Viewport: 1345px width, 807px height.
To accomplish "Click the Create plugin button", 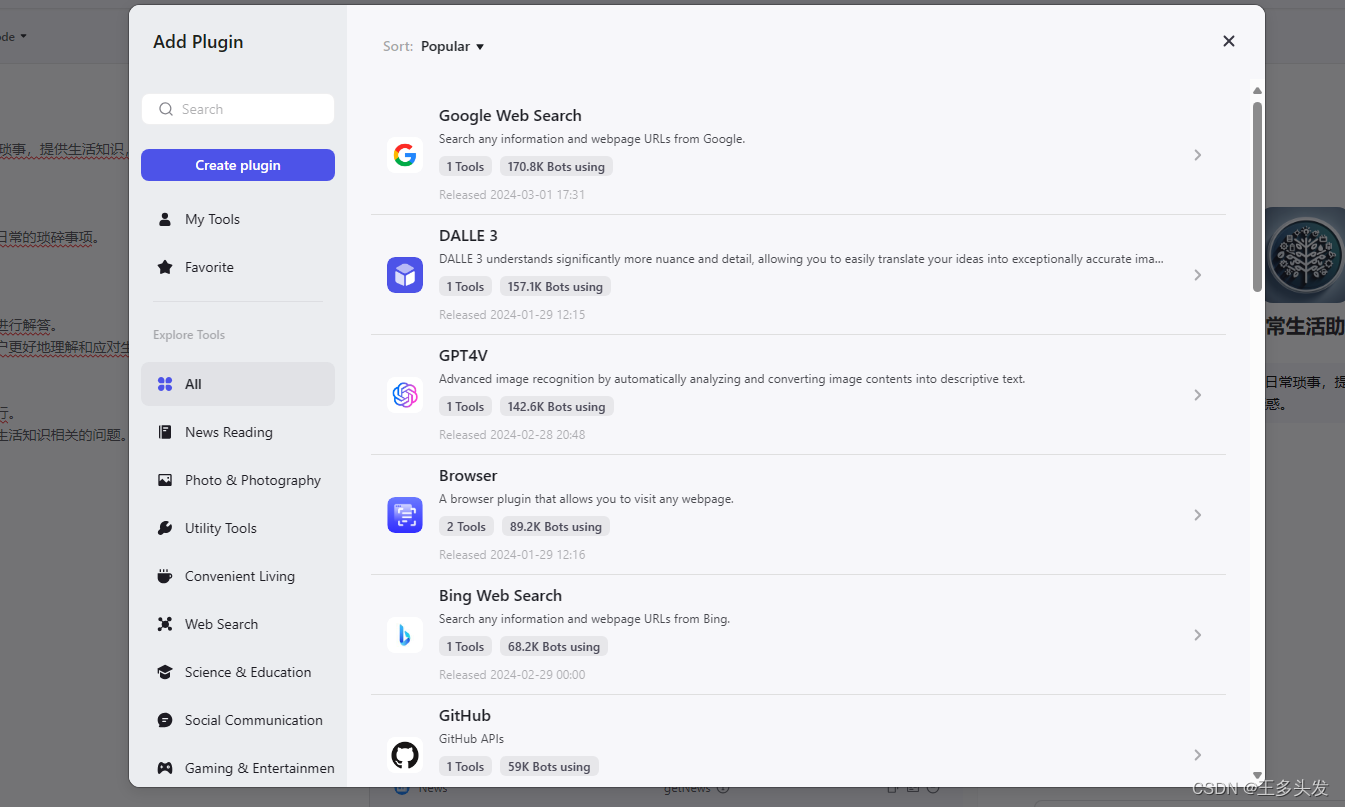I will (x=238, y=165).
